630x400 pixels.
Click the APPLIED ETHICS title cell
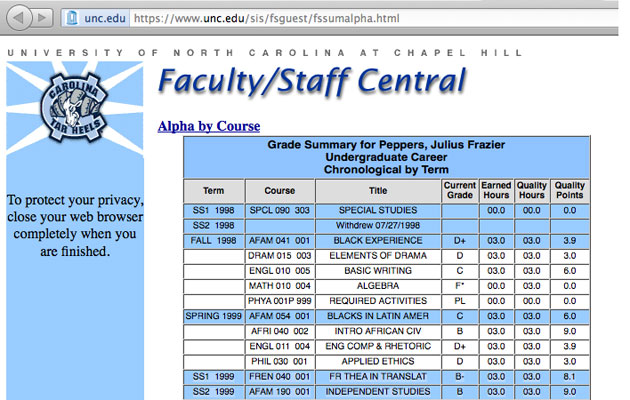[378, 361]
